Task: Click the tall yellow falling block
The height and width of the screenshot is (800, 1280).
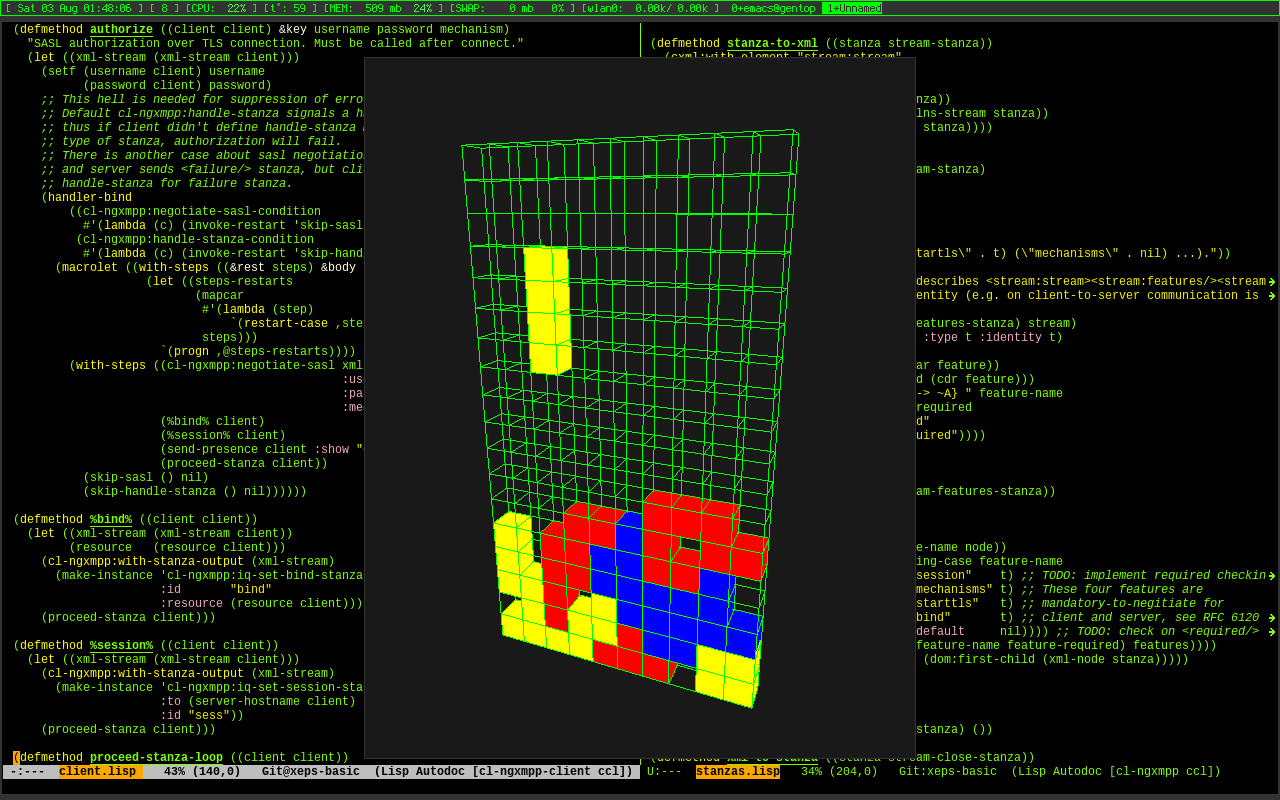Action: point(547,310)
